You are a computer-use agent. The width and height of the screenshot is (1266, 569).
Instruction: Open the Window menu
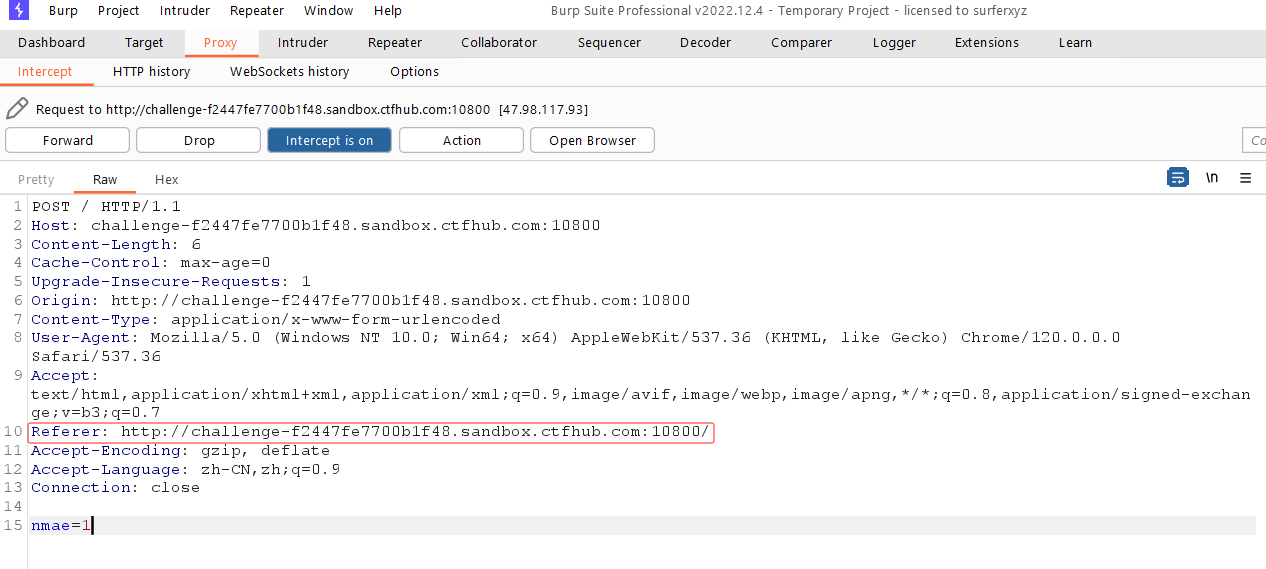coord(329,11)
